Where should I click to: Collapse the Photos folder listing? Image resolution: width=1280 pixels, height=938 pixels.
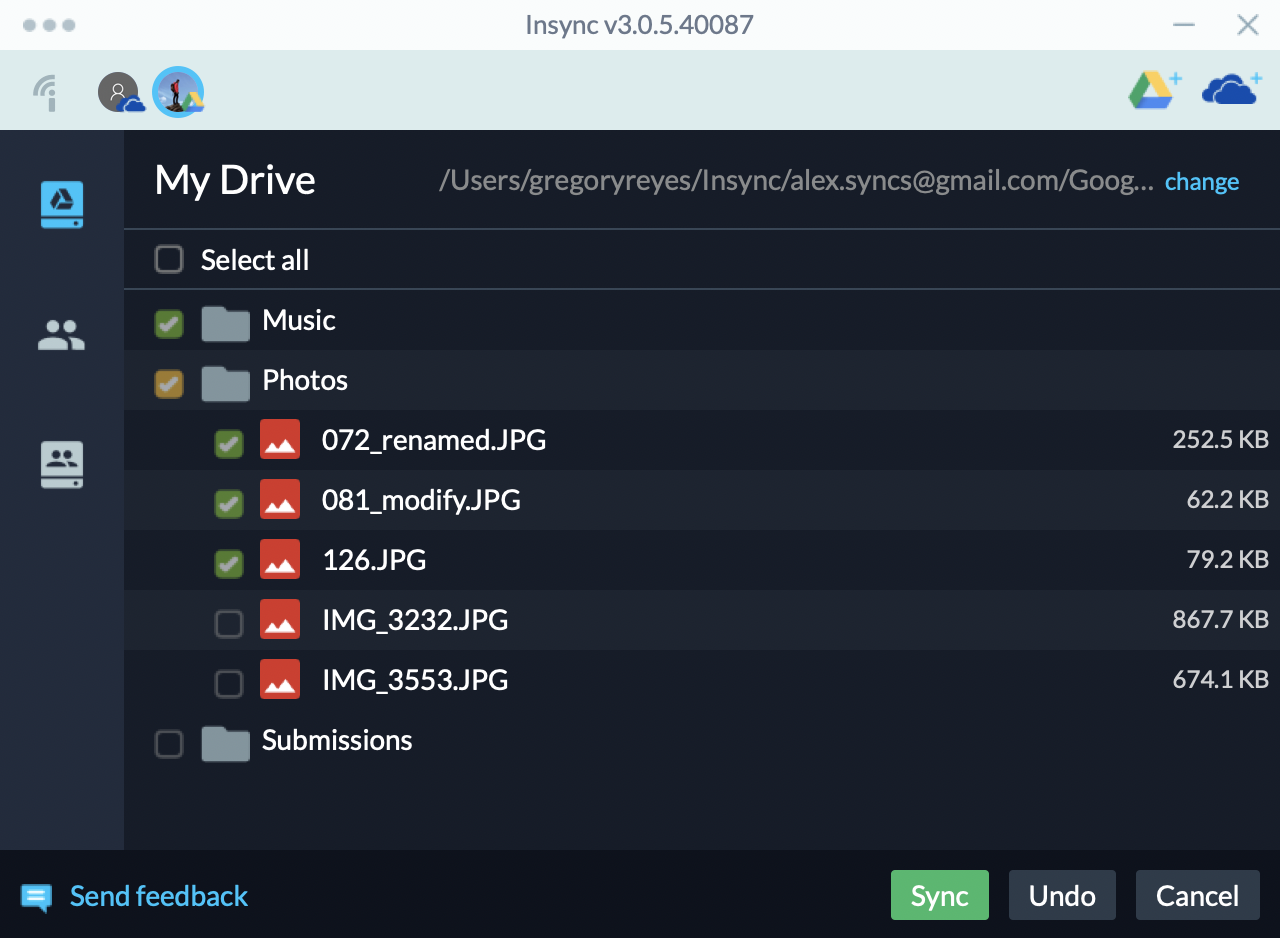(x=225, y=380)
